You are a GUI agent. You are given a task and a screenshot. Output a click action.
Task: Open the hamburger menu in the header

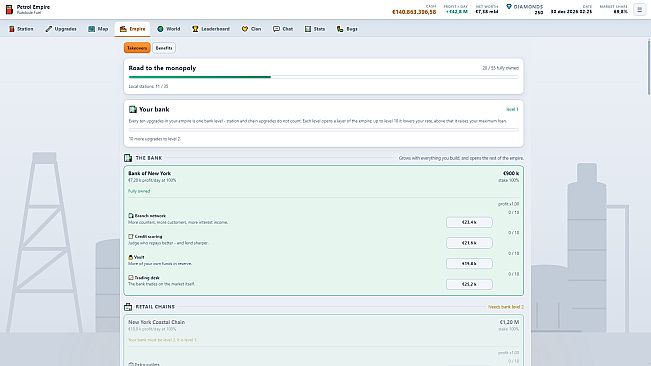(639, 9)
